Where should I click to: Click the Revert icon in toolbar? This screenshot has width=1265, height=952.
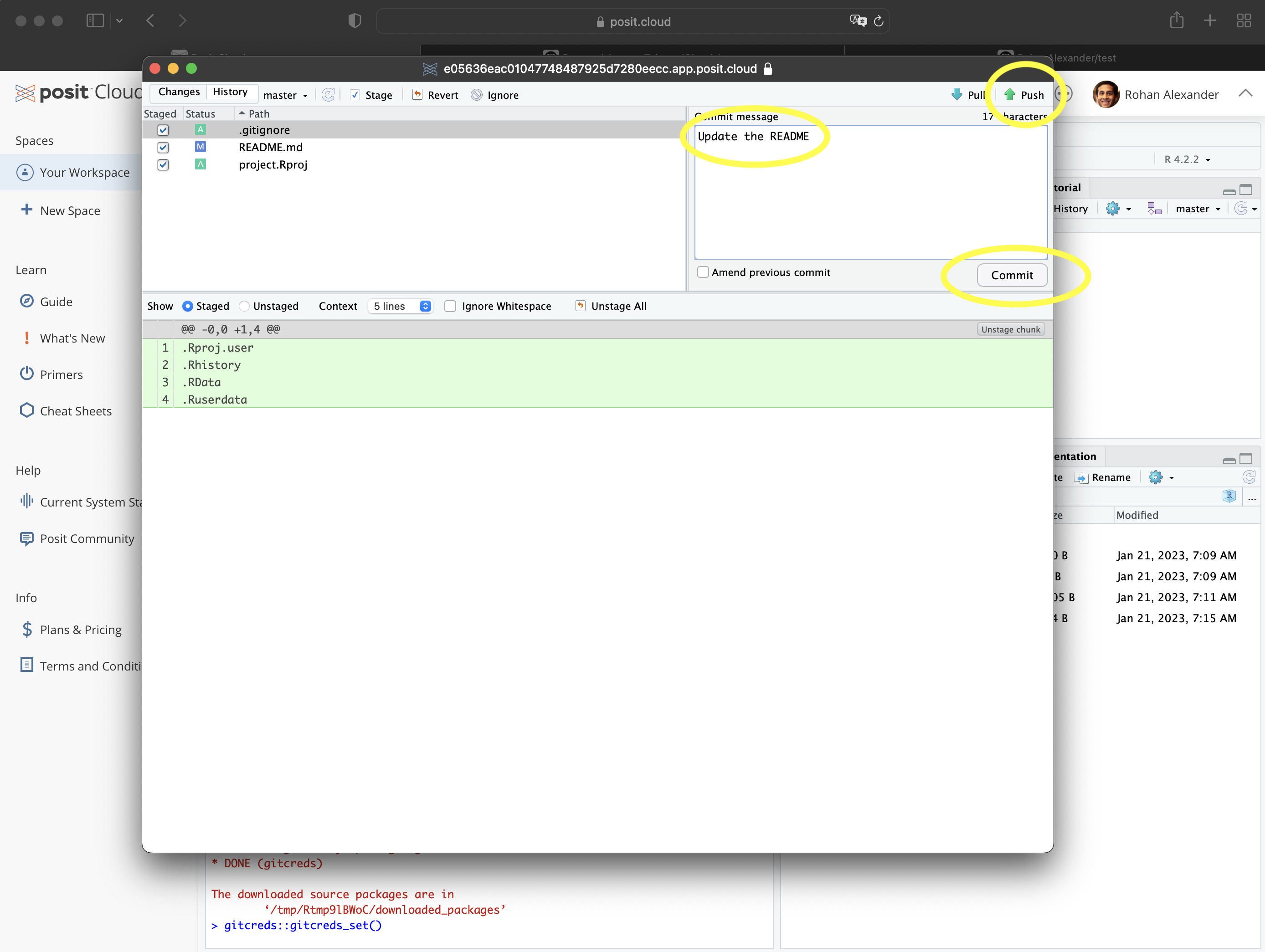(417, 95)
